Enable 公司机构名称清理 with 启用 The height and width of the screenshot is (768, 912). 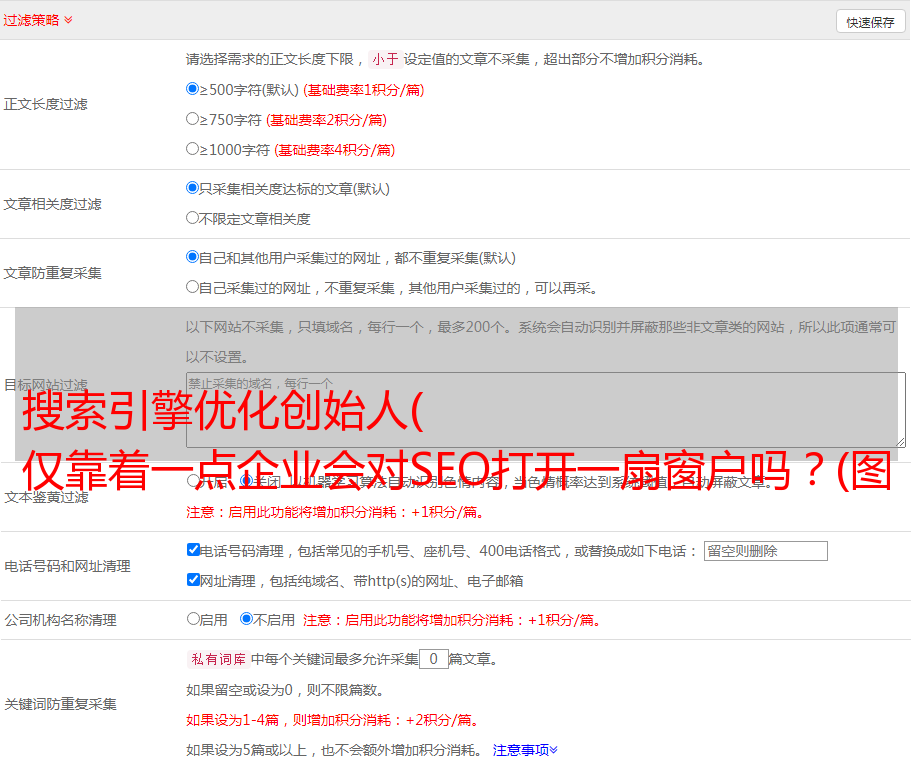[193, 619]
